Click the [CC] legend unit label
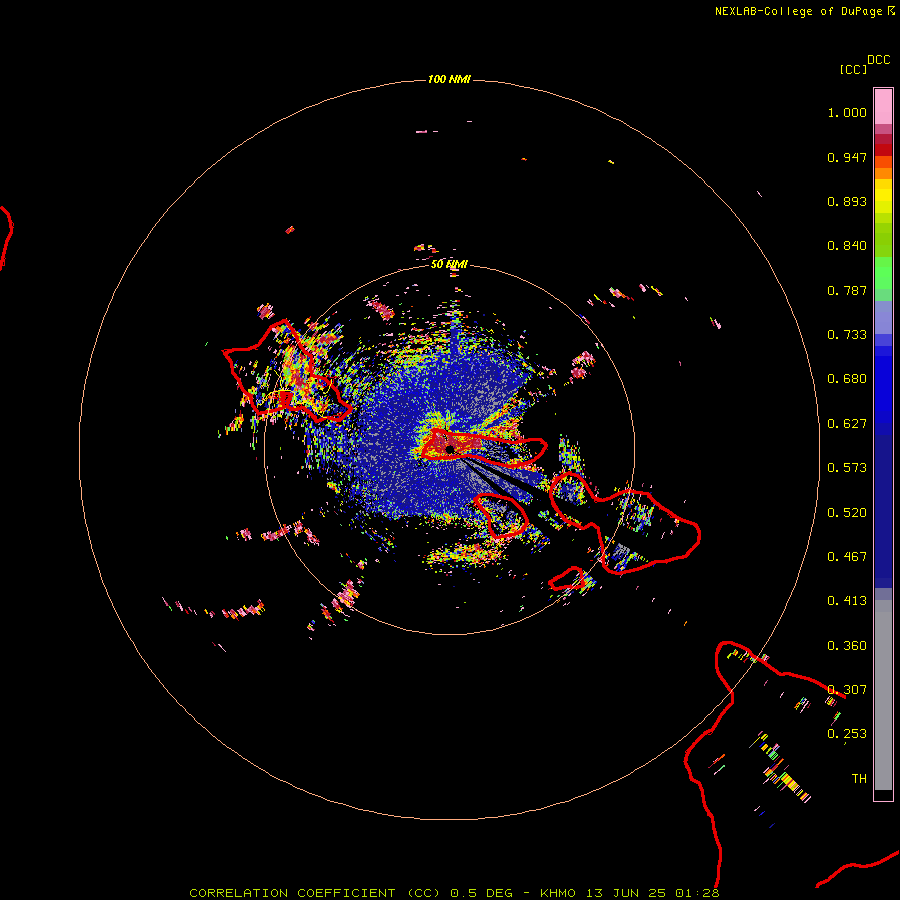This screenshot has height=900, width=900. [853, 69]
